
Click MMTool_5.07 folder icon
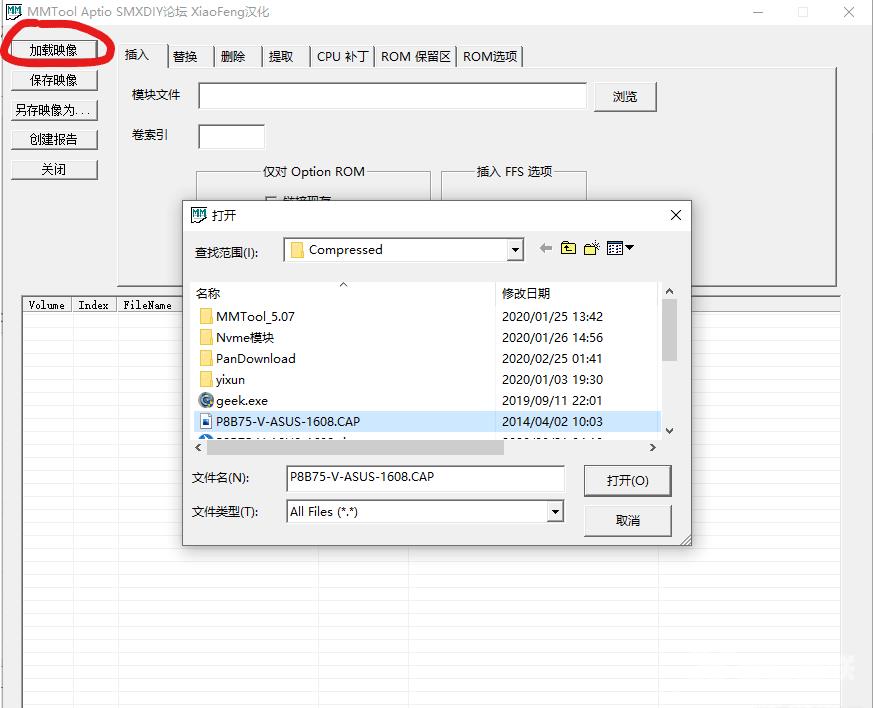click(205, 317)
